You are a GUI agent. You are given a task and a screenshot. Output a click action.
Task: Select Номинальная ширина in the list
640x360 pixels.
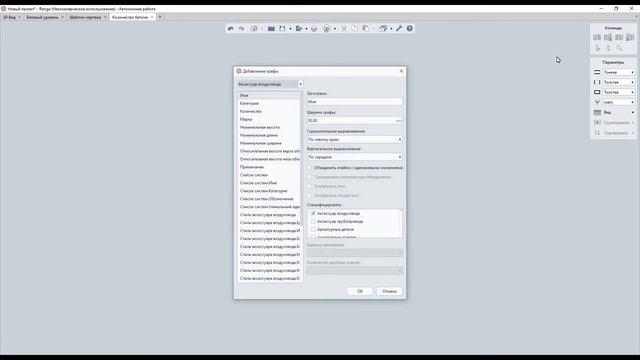tap(269, 143)
